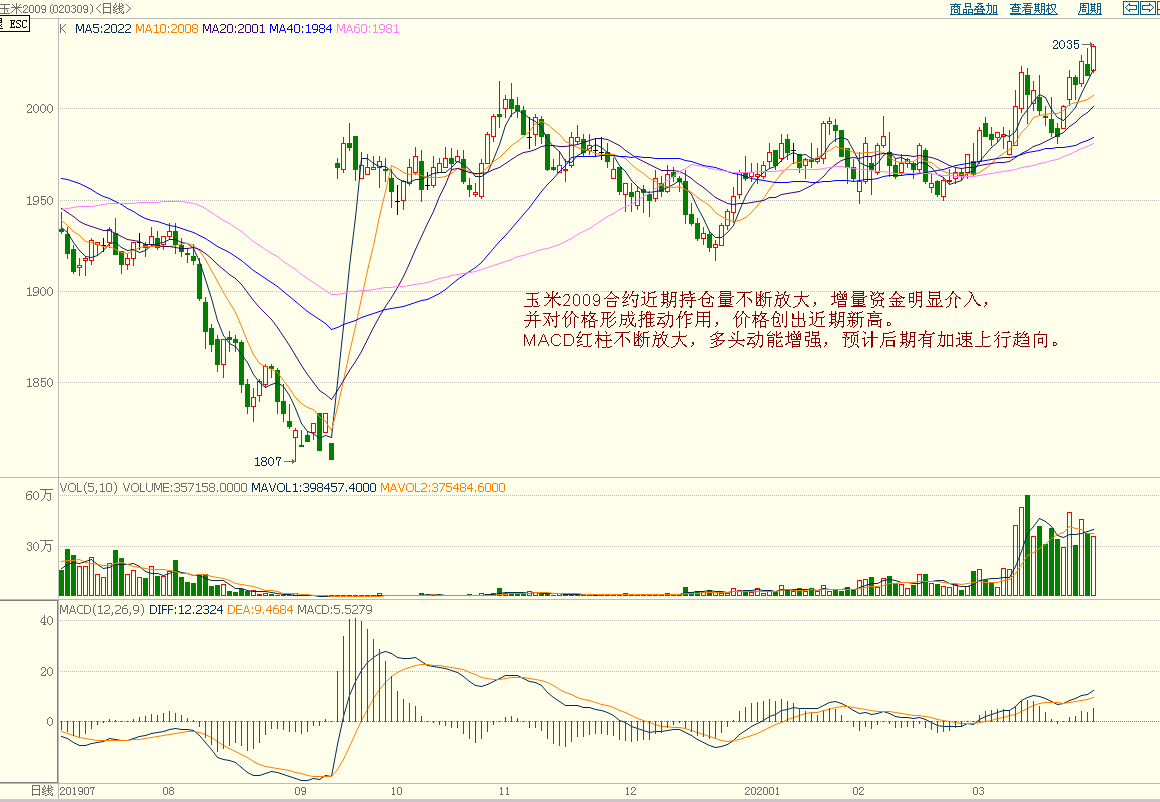
Task: Expand the 周期 period selector
Action: point(1089,9)
